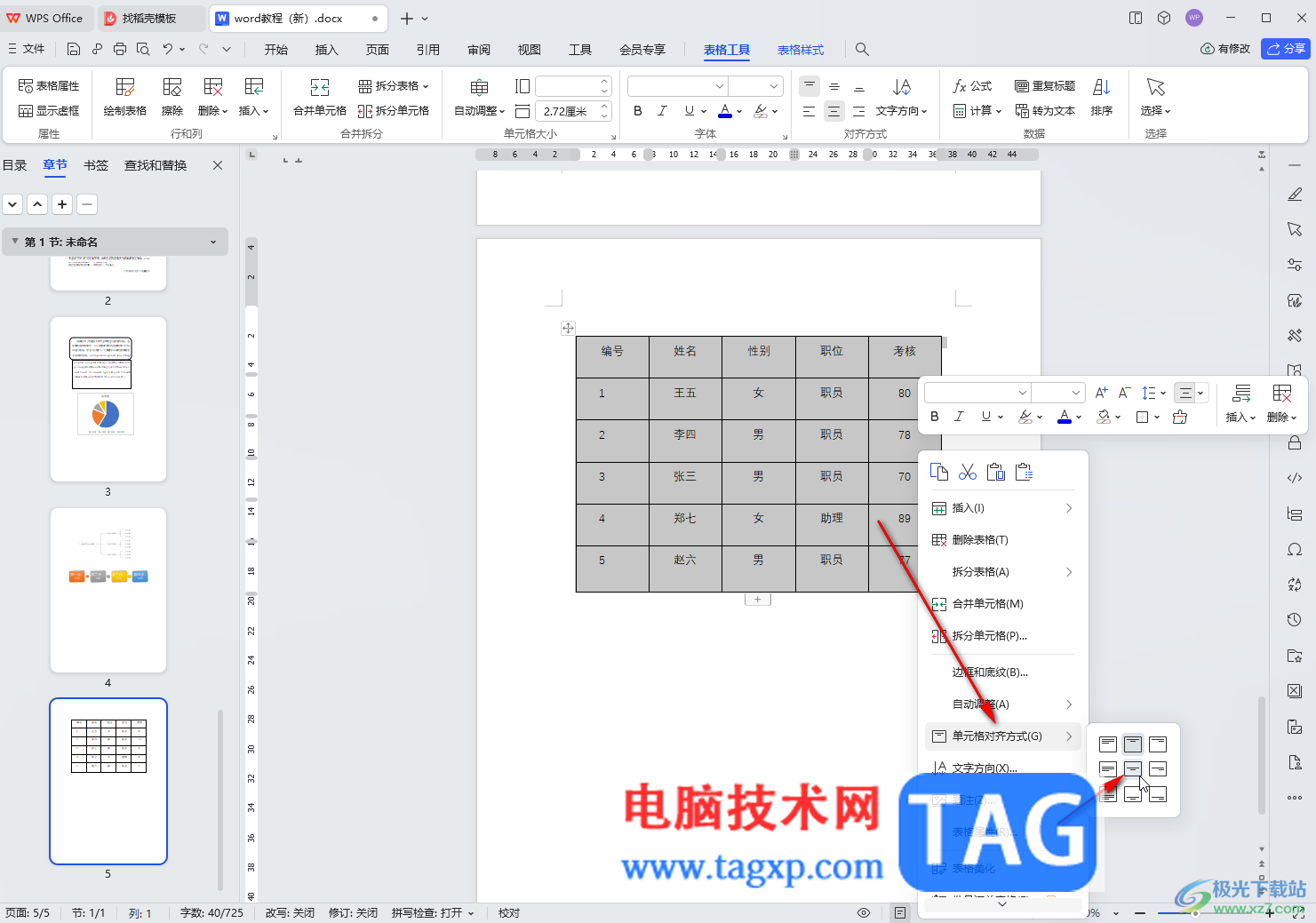Choose top-right cell alignment option
Image resolution: width=1316 pixels, height=923 pixels.
(x=1158, y=744)
